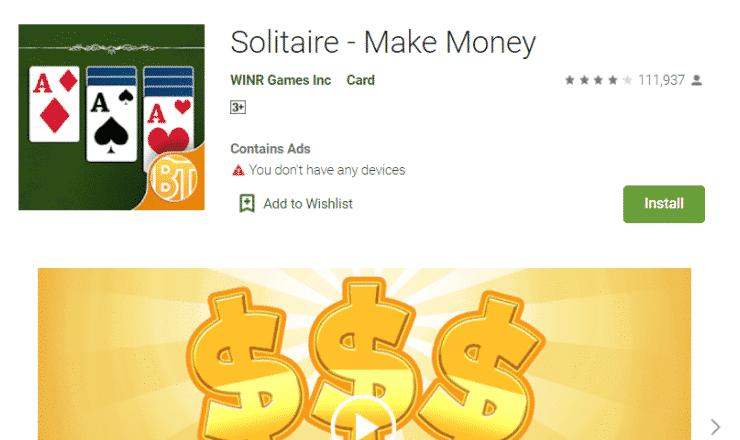Image resolution: width=740 pixels, height=440 pixels.
Task: Click the reviewer person icon beside 111,937
Action: click(697, 80)
